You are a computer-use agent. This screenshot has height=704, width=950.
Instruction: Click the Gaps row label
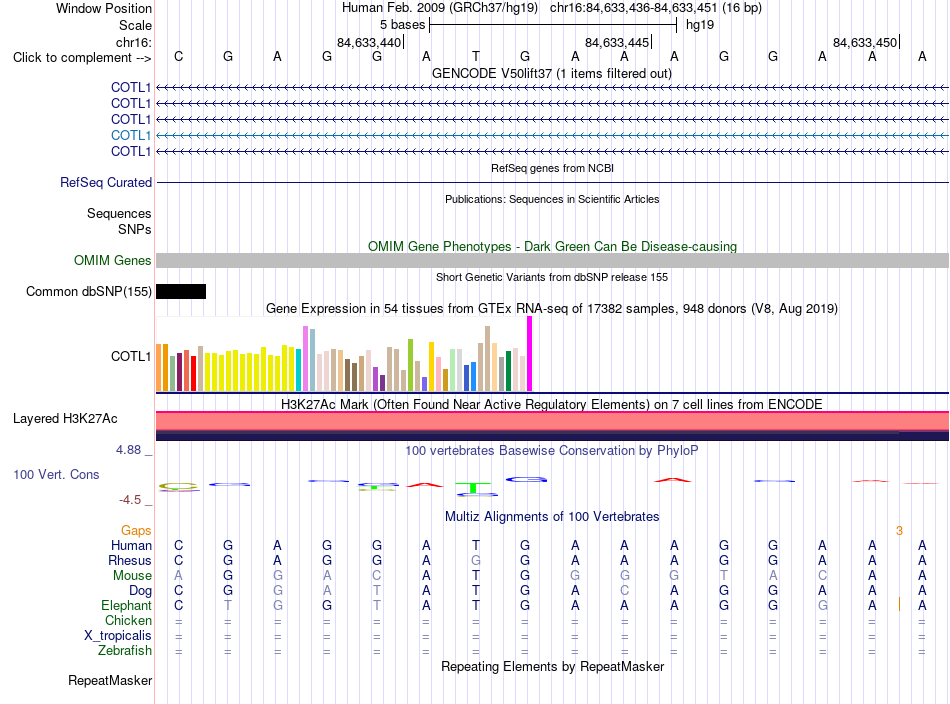click(136, 531)
